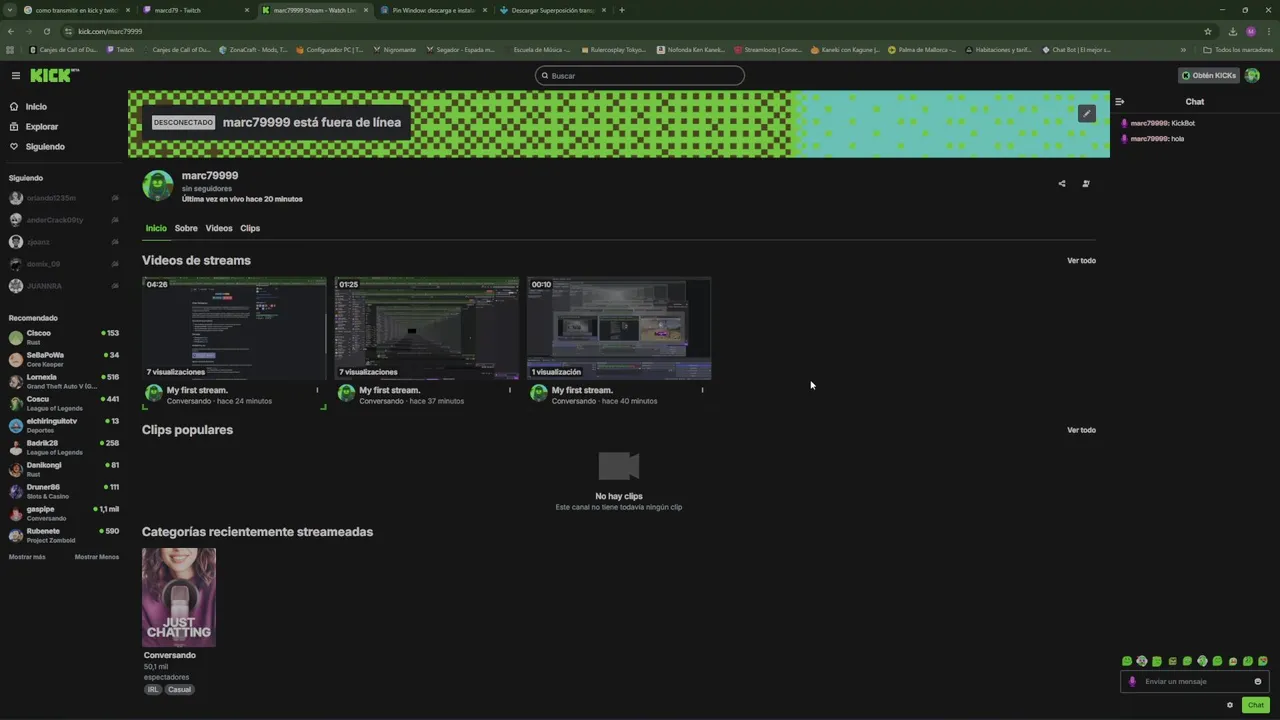Viewport: 1280px width, 720px height.
Task: Open recommended channel Badrik28
Action: pyautogui.click(x=63, y=447)
